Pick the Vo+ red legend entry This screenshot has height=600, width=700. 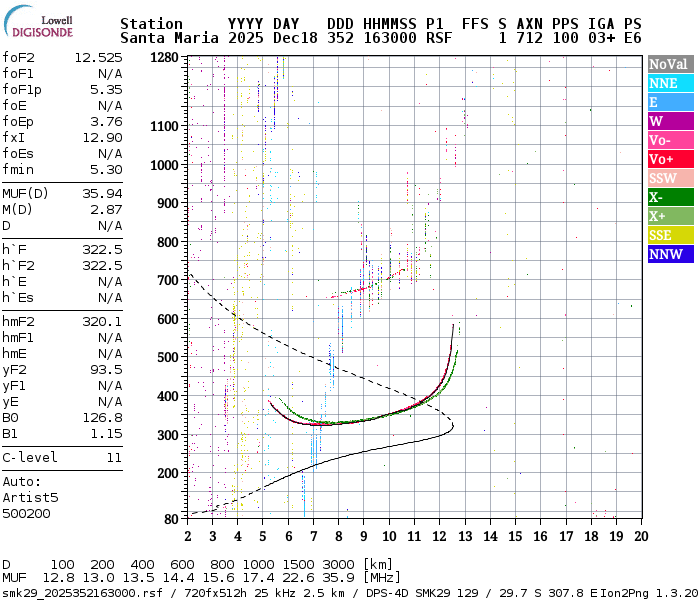pos(667,159)
